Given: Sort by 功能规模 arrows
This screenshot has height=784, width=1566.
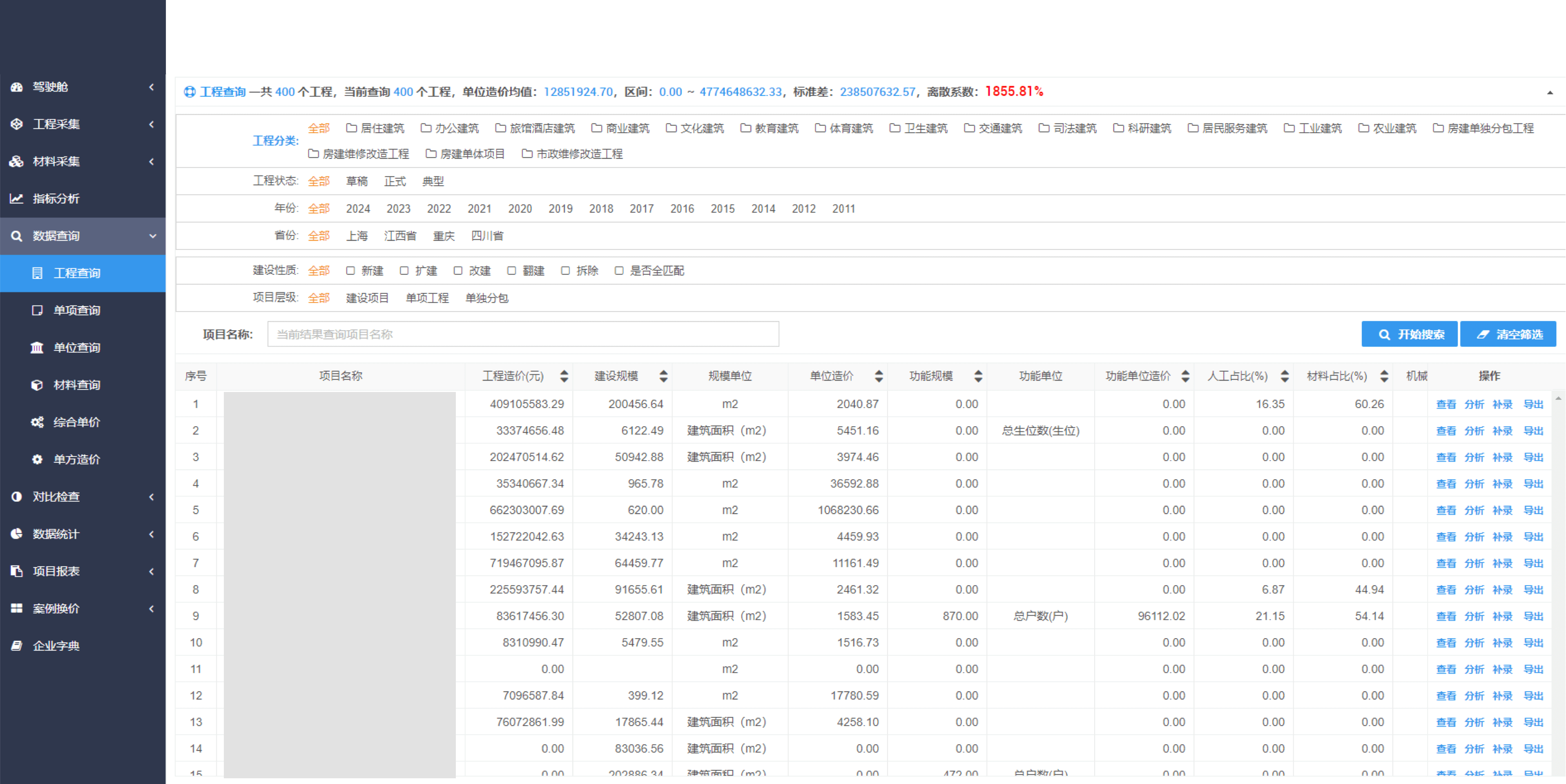Looking at the screenshot, I should tap(977, 376).
